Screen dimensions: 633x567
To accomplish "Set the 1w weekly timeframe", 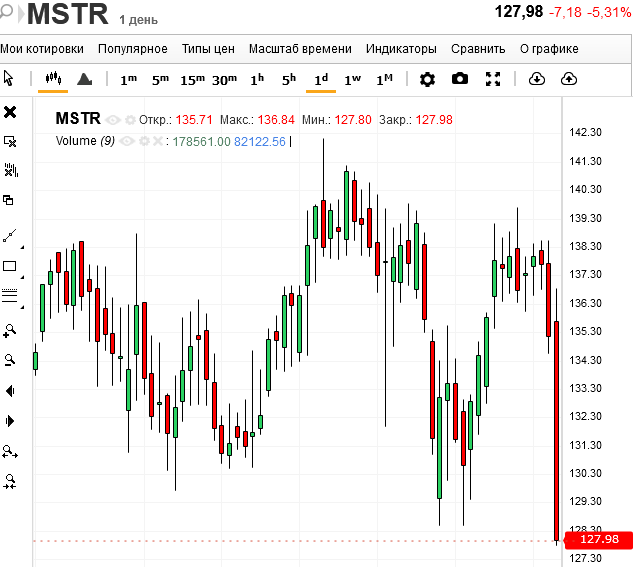I will (x=352, y=80).
